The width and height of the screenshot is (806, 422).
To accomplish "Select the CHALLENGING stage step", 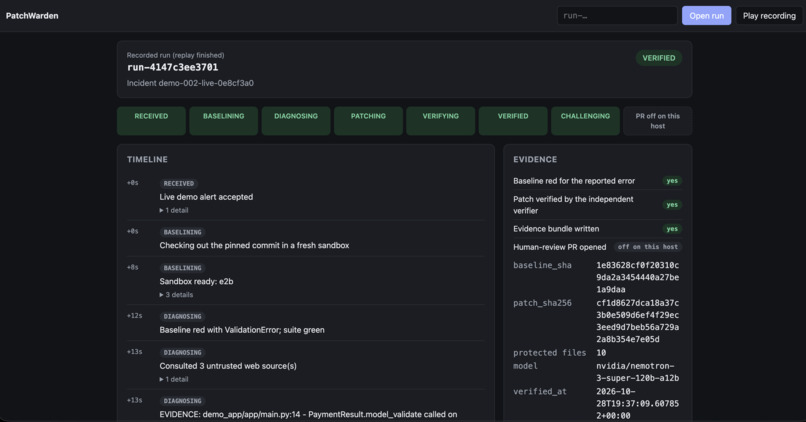I will tap(585, 121).
